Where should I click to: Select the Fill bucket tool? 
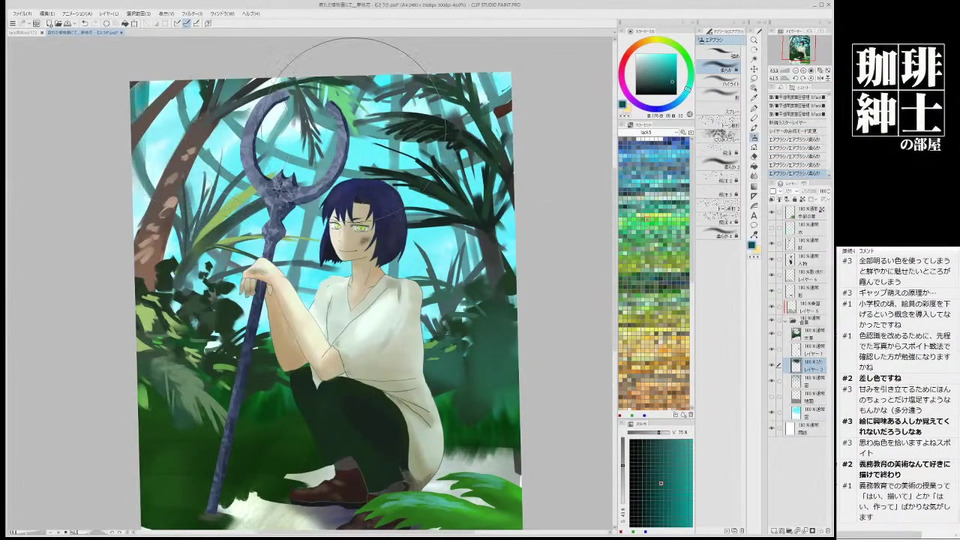754,167
